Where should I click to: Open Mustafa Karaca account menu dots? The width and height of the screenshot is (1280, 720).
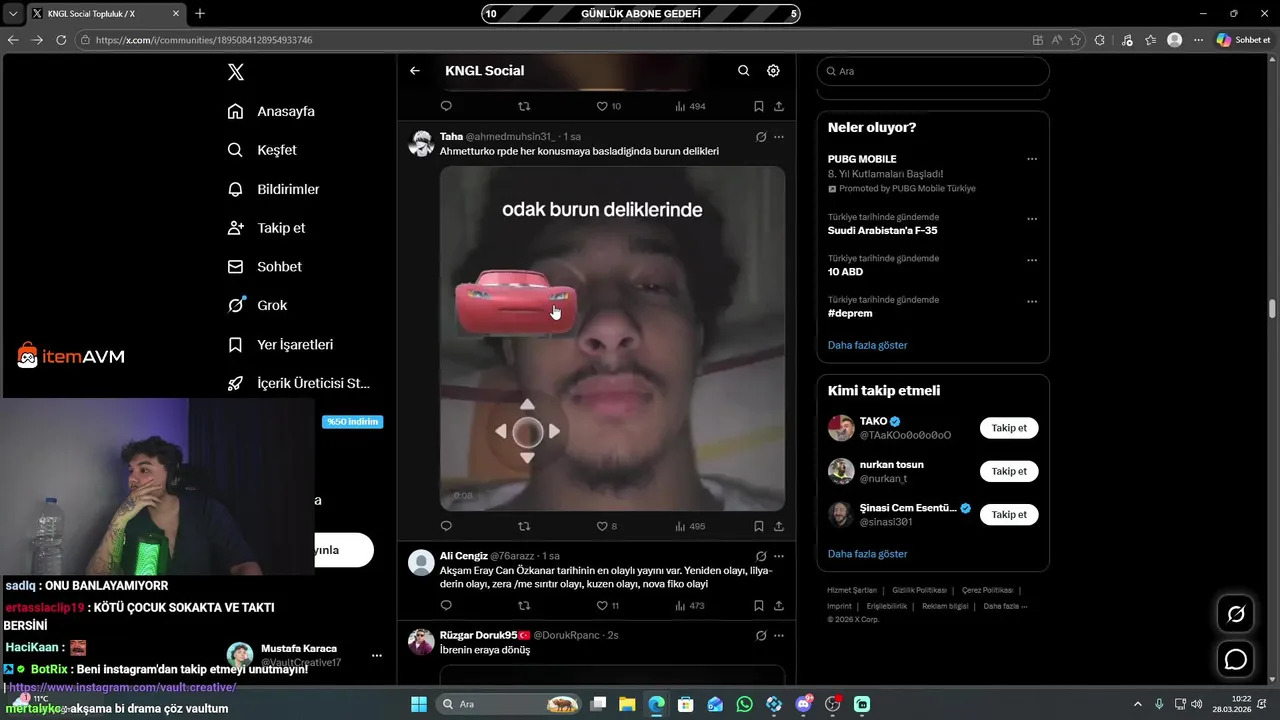point(377,656)
